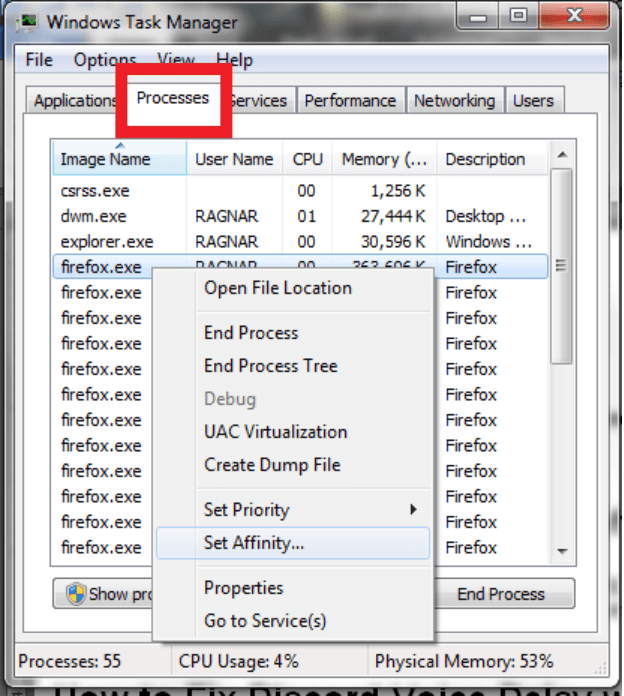Choose Set Affinity... in context menu

[293, 542]
